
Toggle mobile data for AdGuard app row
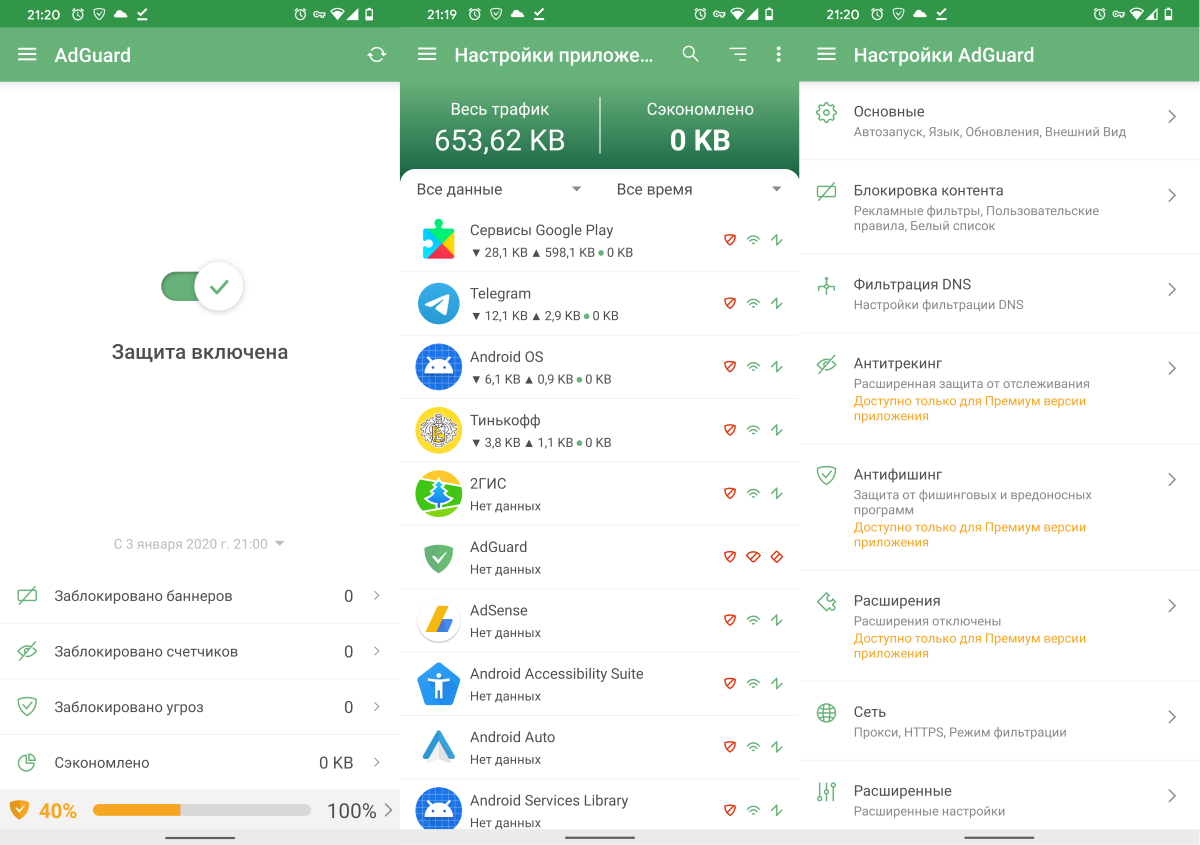pos(777,557)
